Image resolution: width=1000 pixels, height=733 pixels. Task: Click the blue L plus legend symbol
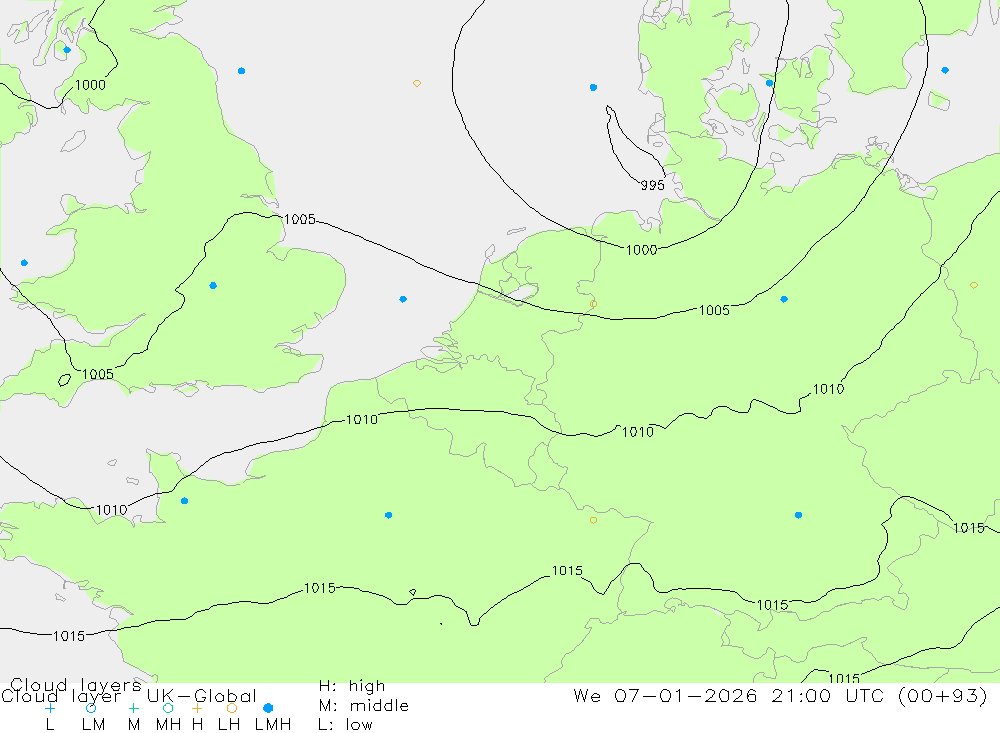[x=50, y=708]
